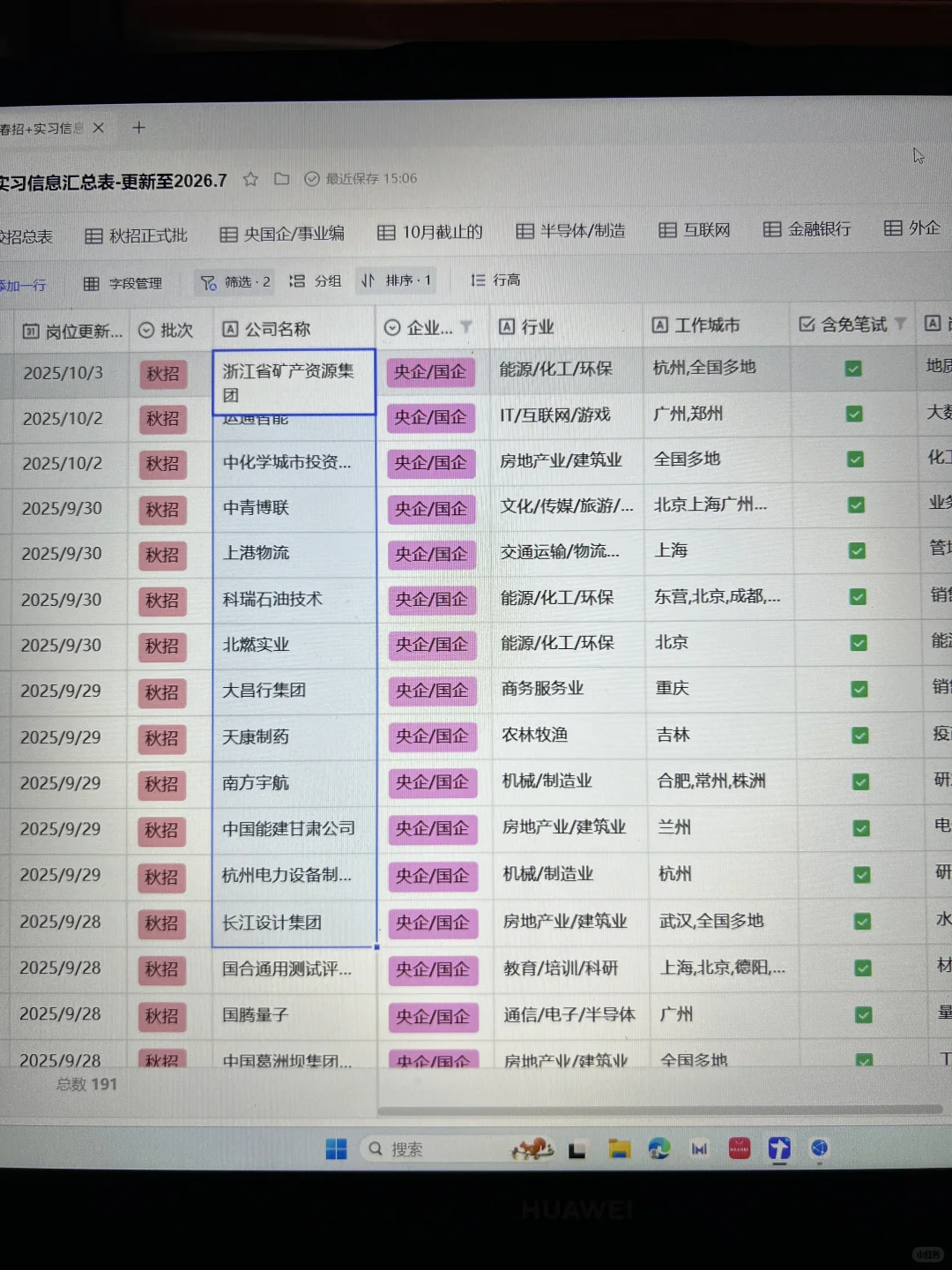Close the 春招+实习信息 browser tab
The image size is (952, 1270).
[x=99, y=128]
